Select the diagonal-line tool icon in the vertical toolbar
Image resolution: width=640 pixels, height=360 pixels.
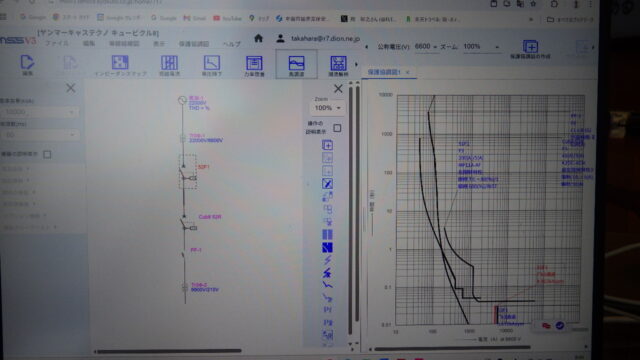pyautogui.click(x=327, y=184)
